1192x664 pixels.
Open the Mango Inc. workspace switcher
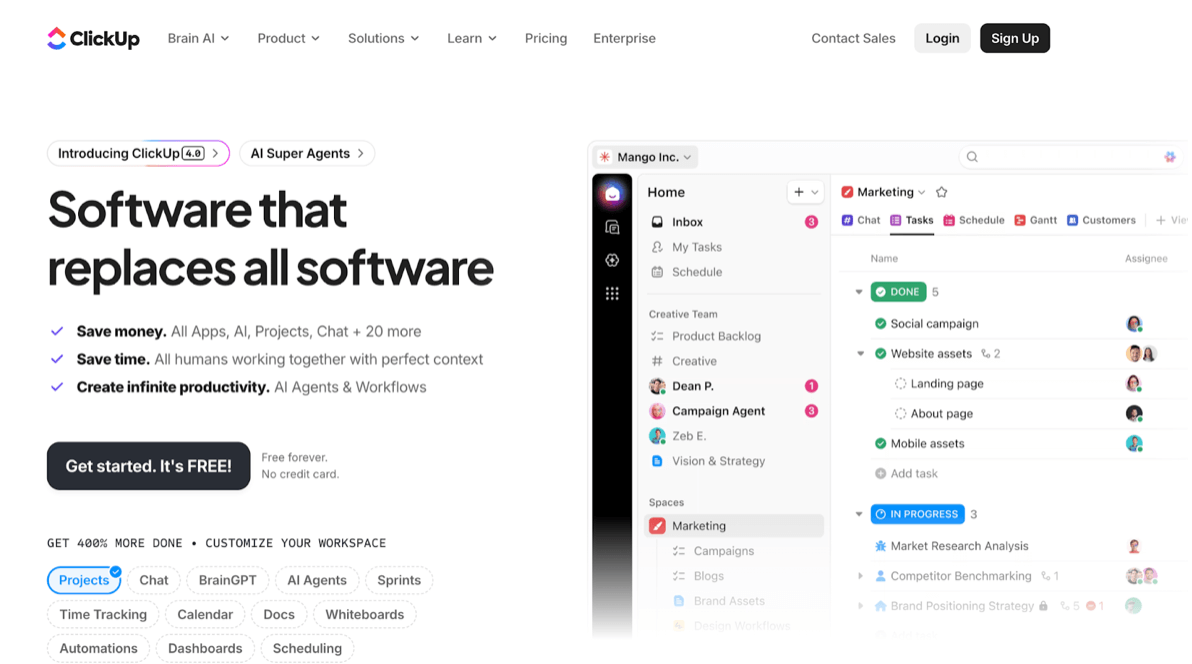click(645, 157)
